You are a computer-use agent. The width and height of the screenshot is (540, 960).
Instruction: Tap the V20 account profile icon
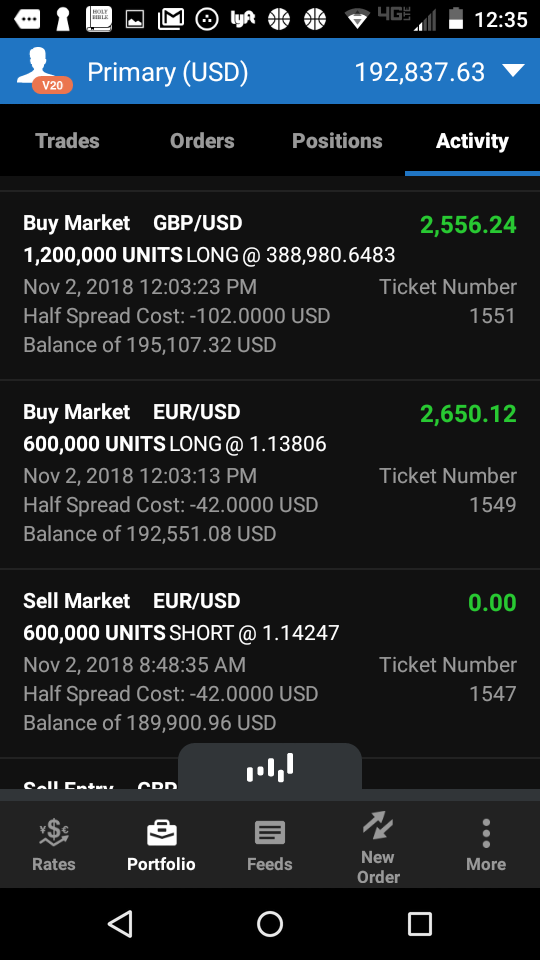click(x=44, y=71)
